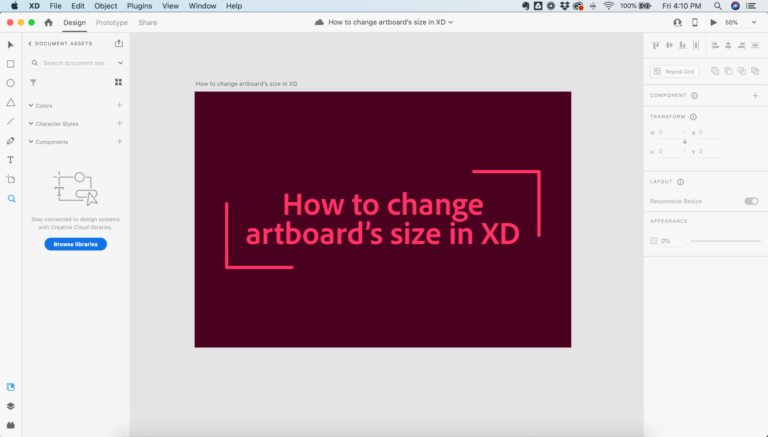This screenshot has height=437, width=768.
Task: Click the filter funnel icon in assets
Action: (x=33, y=83)
